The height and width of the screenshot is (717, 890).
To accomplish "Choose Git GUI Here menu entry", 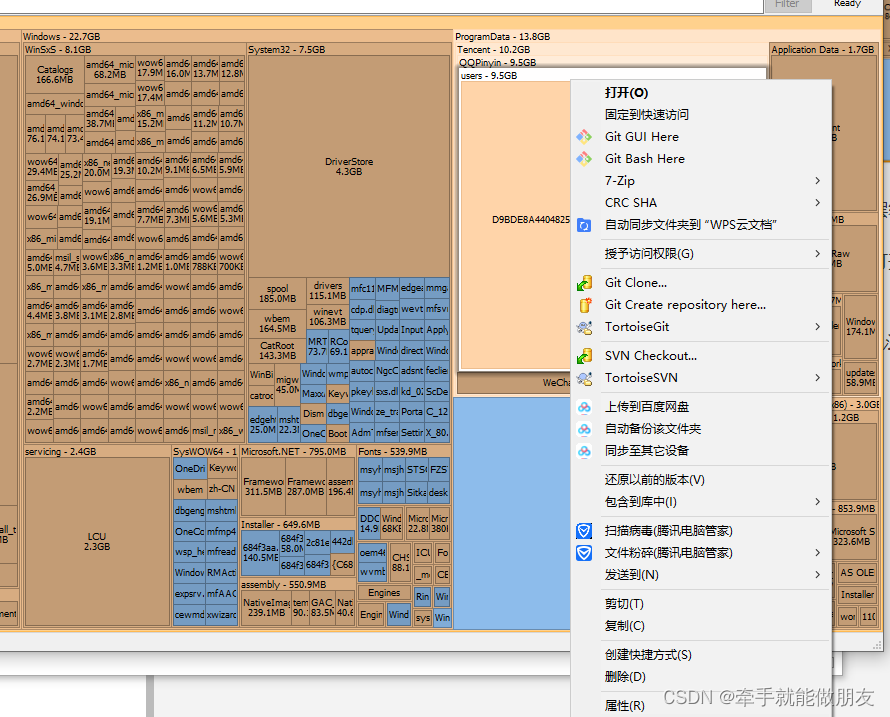I will point(700,137).
